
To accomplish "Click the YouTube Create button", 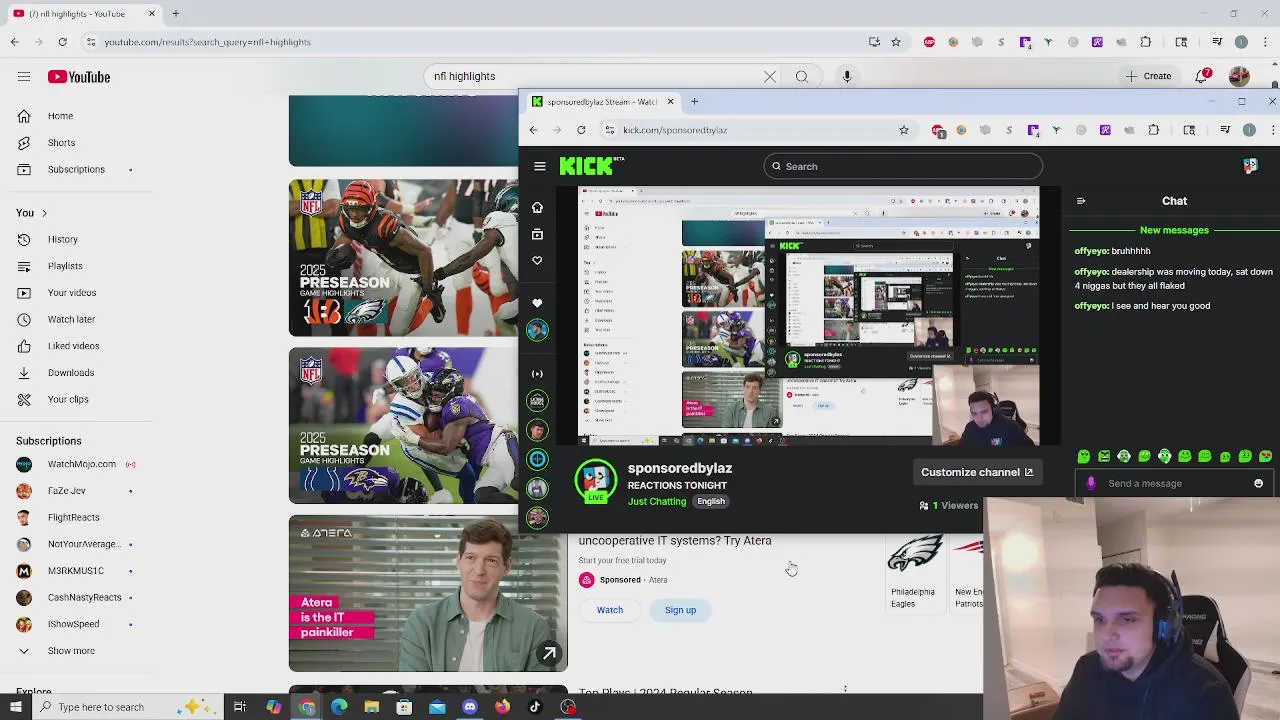I will coord(1148,76).
